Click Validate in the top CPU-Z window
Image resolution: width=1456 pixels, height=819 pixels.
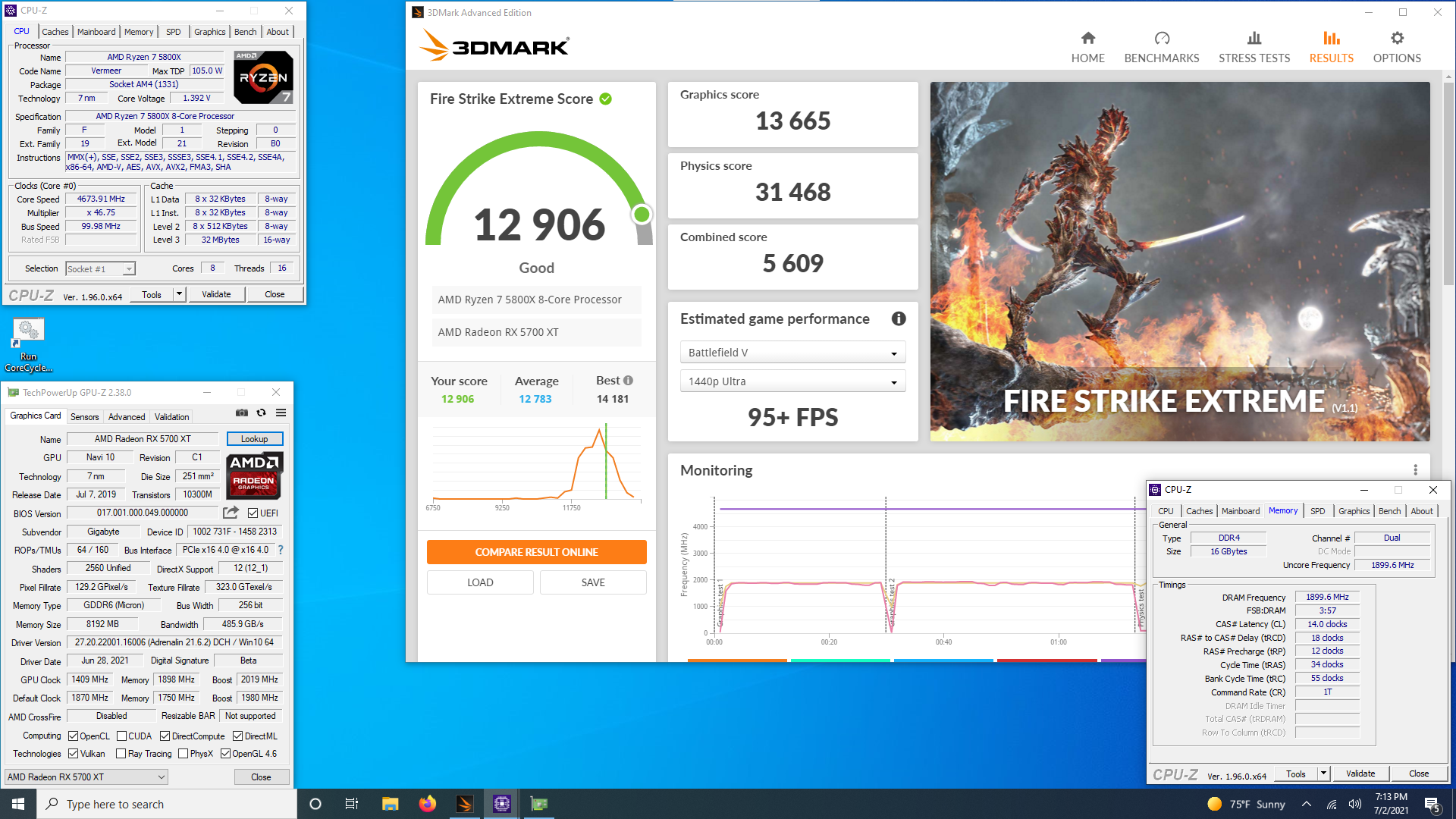point(216,294)
